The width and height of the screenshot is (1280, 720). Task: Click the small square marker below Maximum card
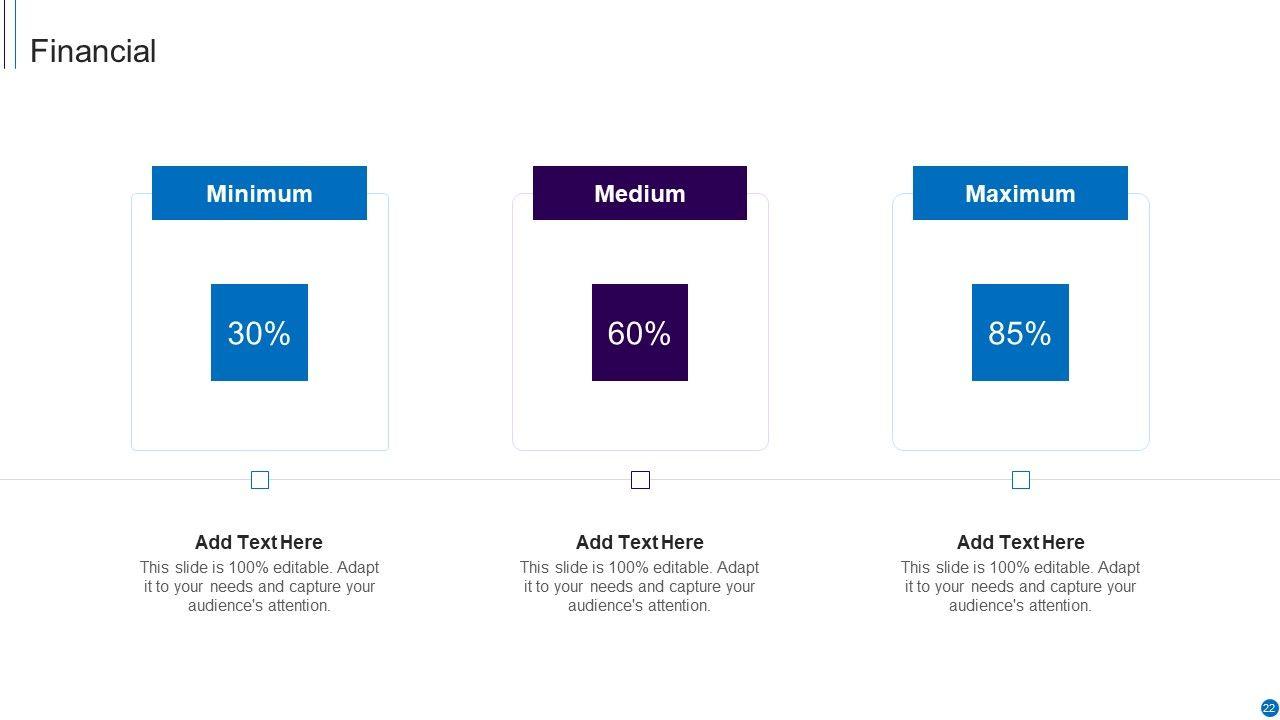(1021, 480)
